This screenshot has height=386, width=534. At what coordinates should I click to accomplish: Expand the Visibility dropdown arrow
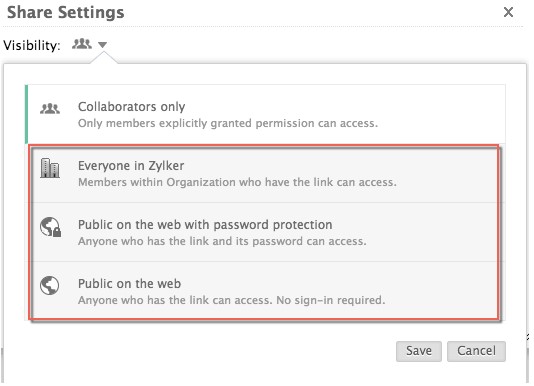(103, 45)
